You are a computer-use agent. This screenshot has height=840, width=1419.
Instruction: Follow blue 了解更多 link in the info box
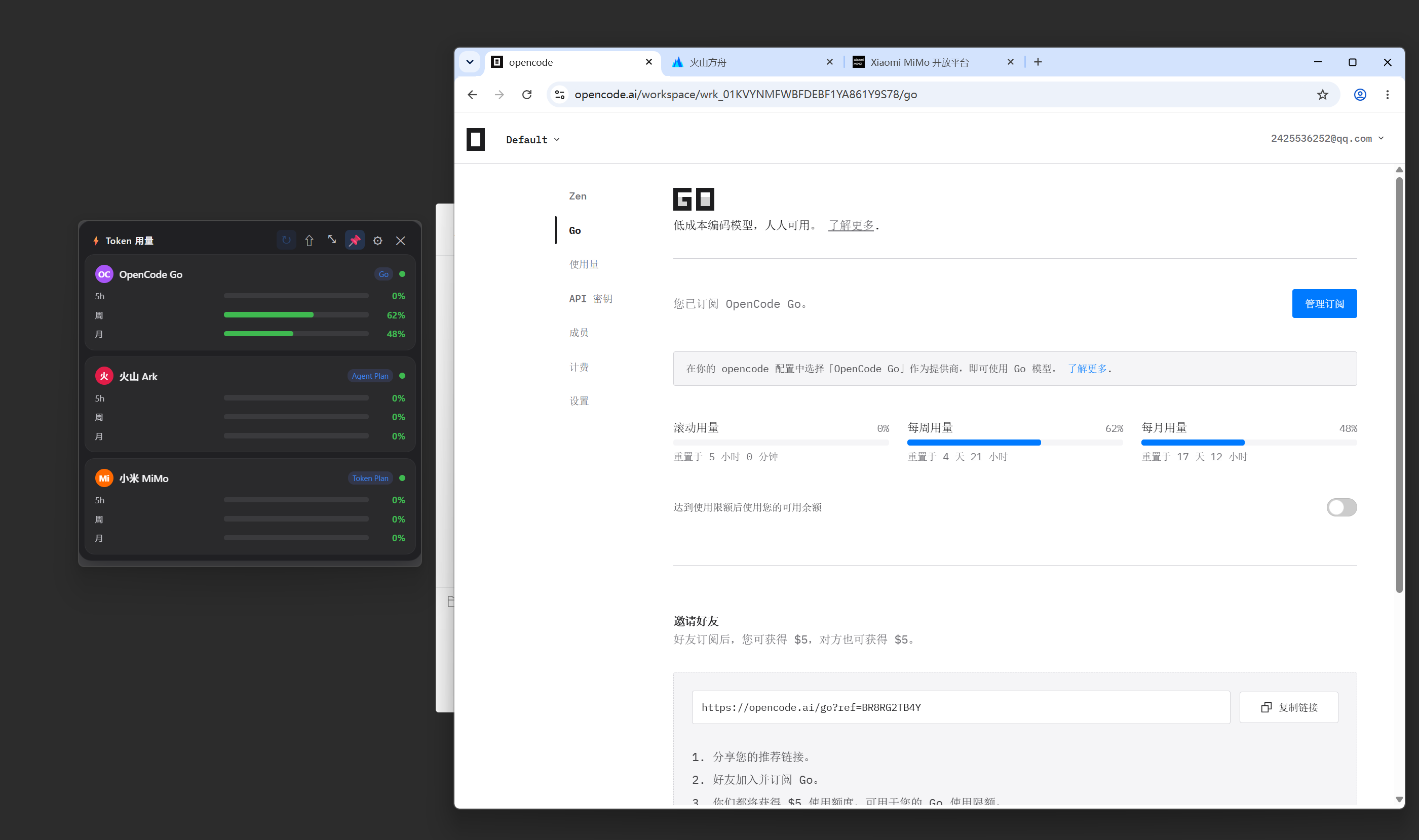(x=1087, y=369)
